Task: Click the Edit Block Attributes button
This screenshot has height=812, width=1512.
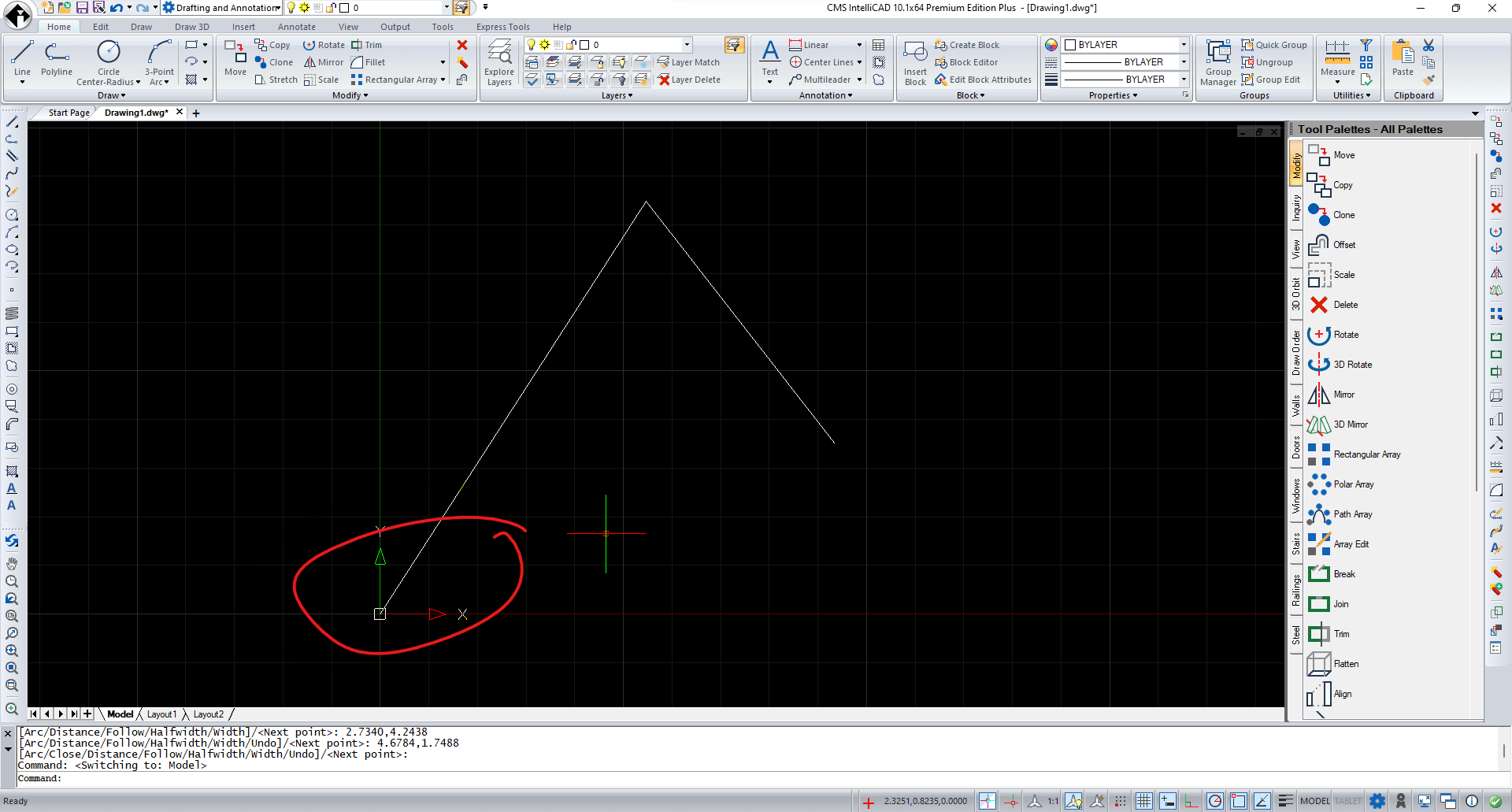Action: pyautogui.click(x=983, y=80)
